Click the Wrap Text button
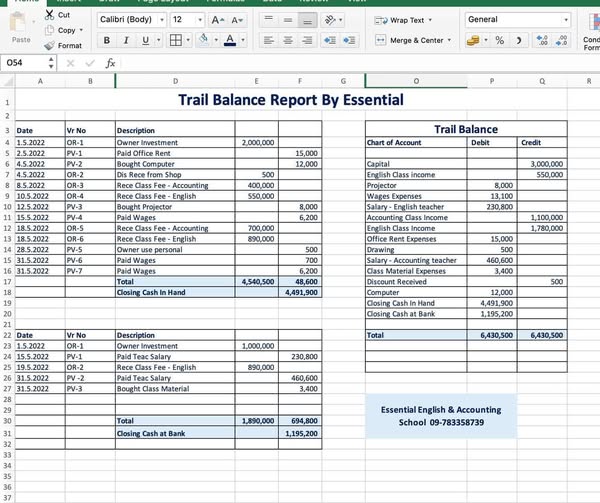 point(400,20)
